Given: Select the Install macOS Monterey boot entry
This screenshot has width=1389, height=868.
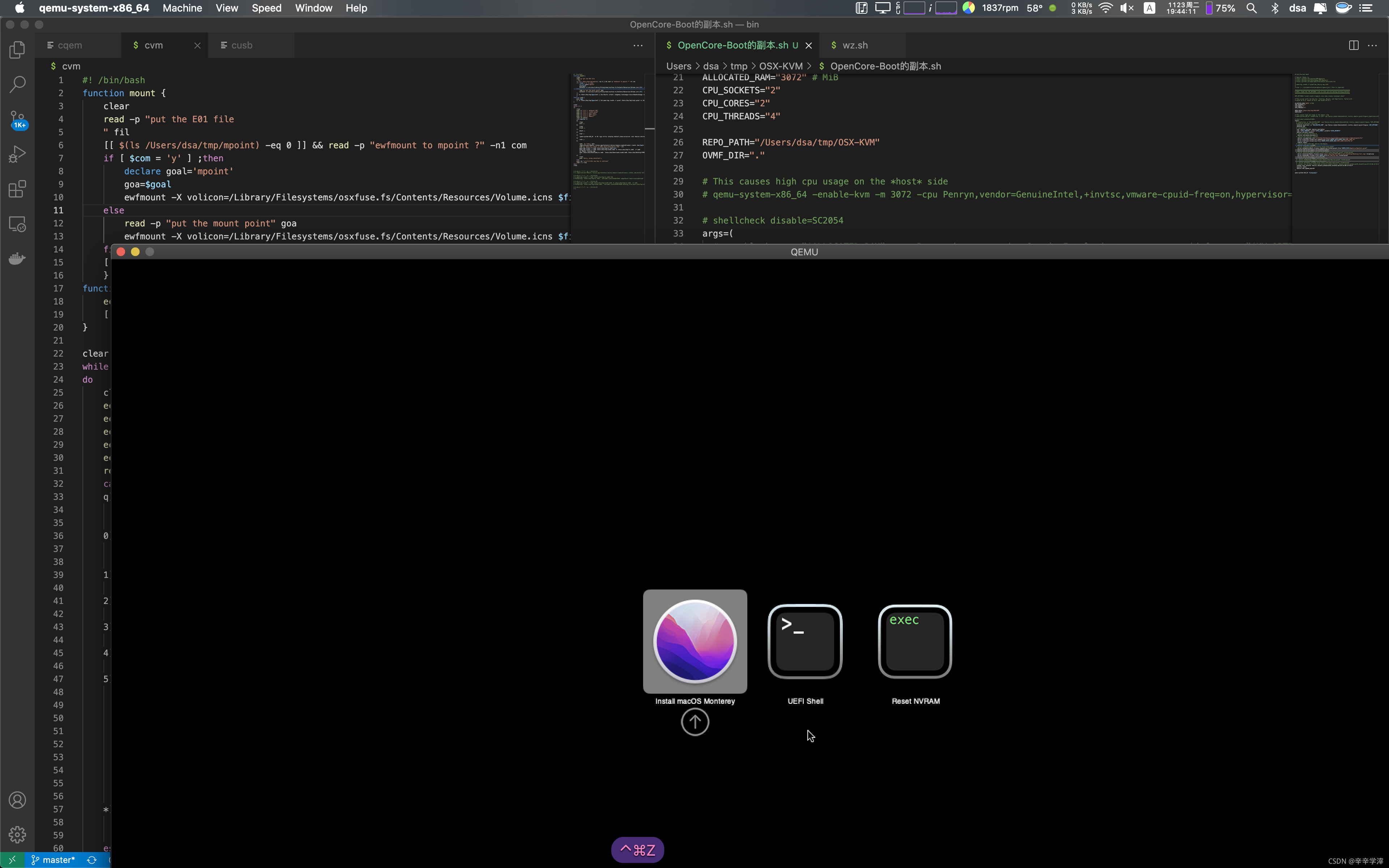Looking at the screenshot, I should pos(694,641).
